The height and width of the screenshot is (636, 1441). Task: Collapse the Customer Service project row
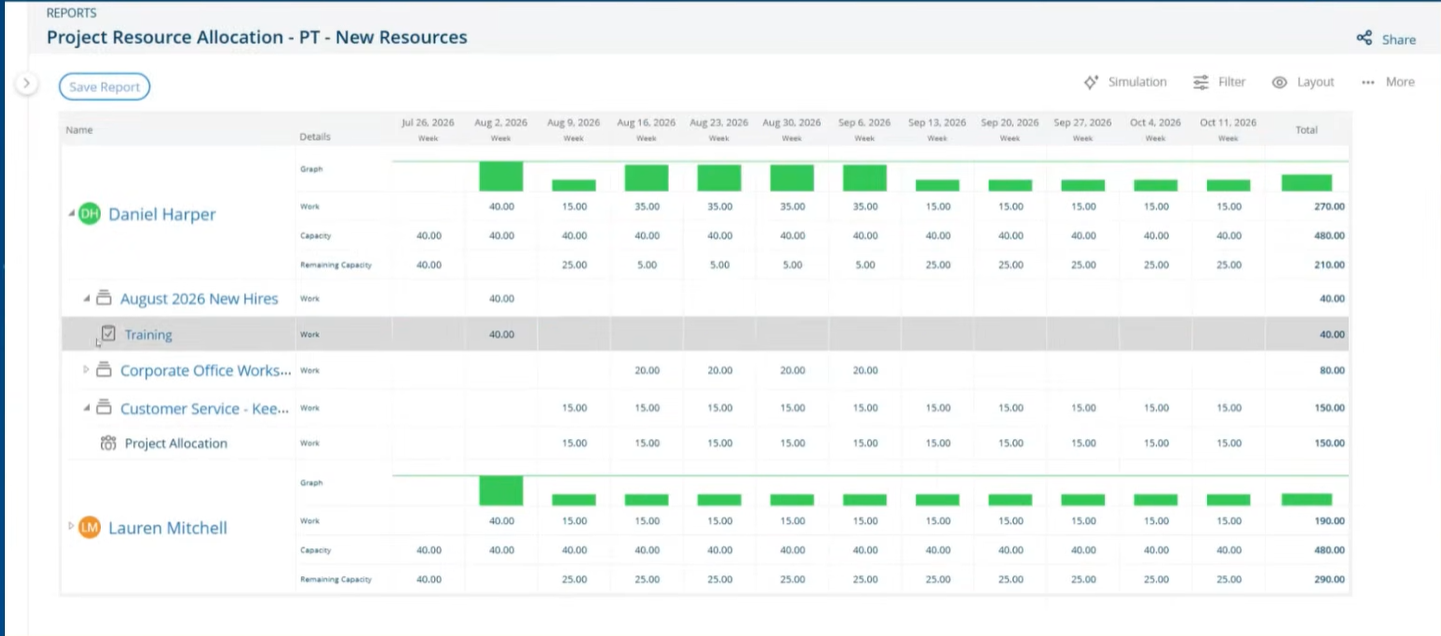[x=86, y=408]
